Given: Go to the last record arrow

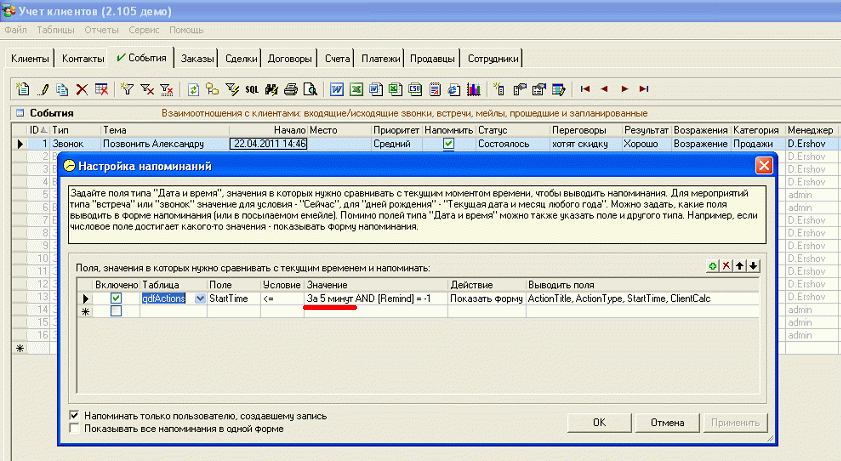Looking at the screenshot, I should click(644, 88).
